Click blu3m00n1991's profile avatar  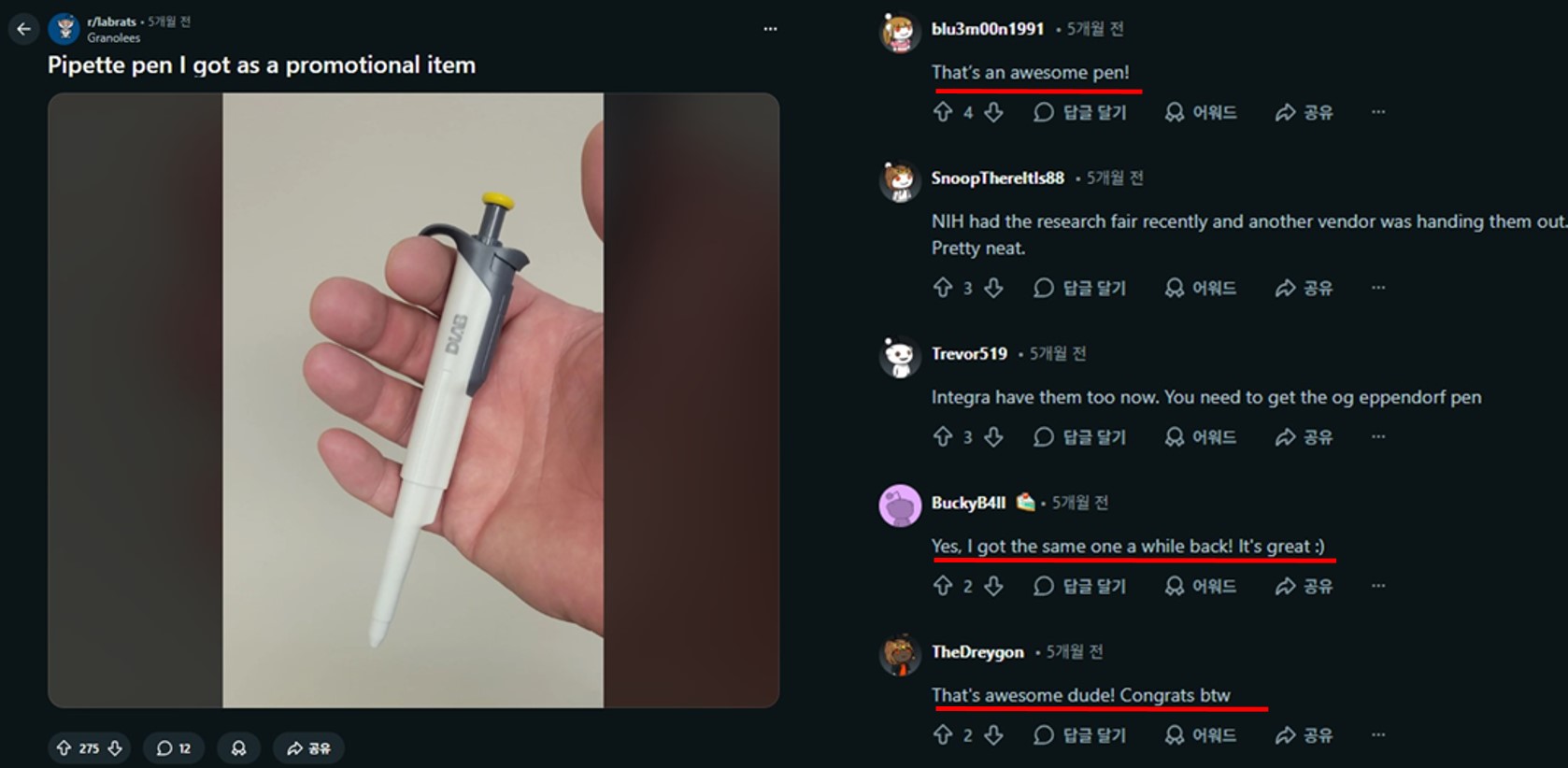tap(898, 31)
